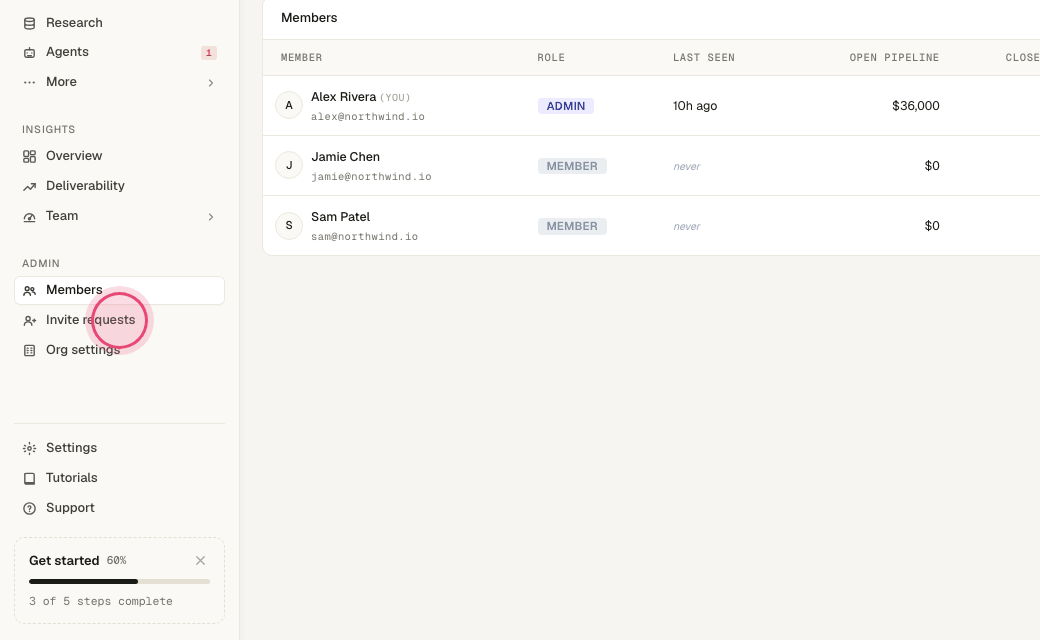
Task: Click the Admin role badge
Action: [x=566, y=106]
